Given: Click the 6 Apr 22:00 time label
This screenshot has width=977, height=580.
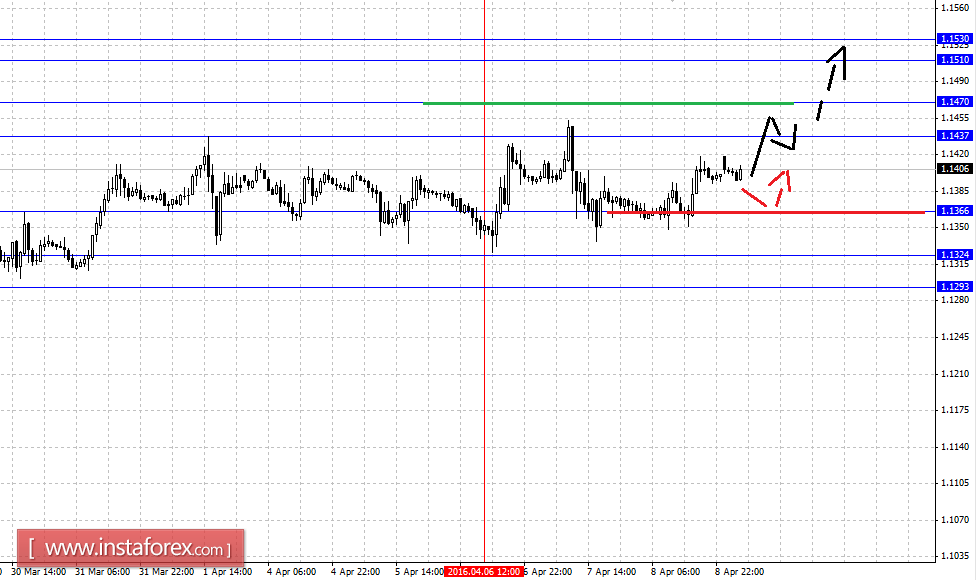Looking at the screenshot, I should click(x=548, y=571).
